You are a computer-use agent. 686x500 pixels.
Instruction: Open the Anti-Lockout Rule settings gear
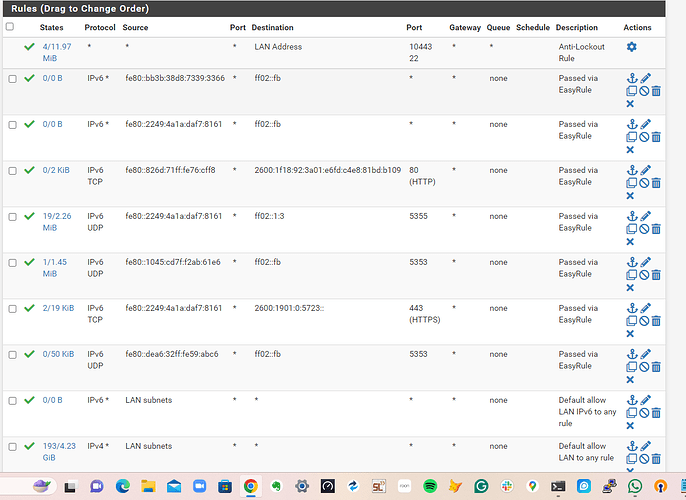point(631,47)
